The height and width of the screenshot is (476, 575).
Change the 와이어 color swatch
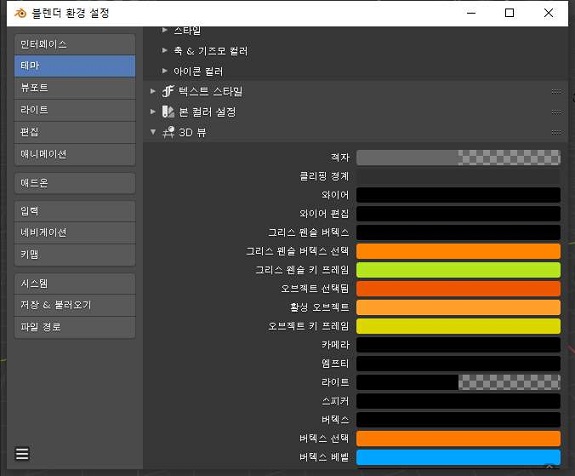click(x=458, y=195)
